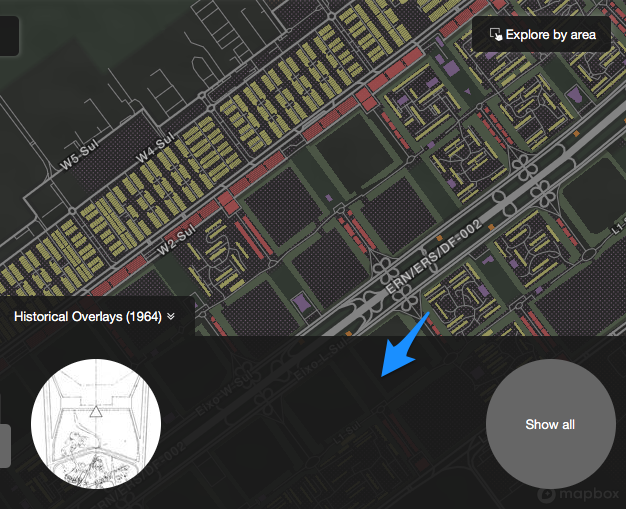Click the W2 Sul street label
Image resolution: width=626 pixels, height=509 pixels.
click(x=176, y=240)
